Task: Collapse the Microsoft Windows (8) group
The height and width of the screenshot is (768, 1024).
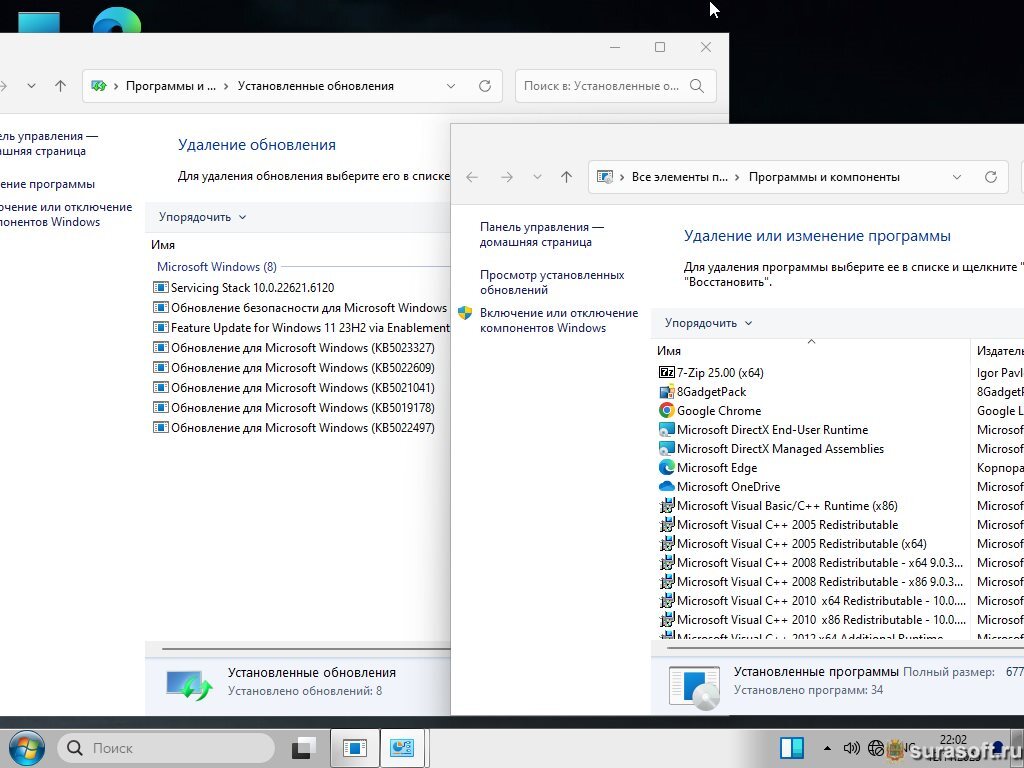Action: [216, 267]
